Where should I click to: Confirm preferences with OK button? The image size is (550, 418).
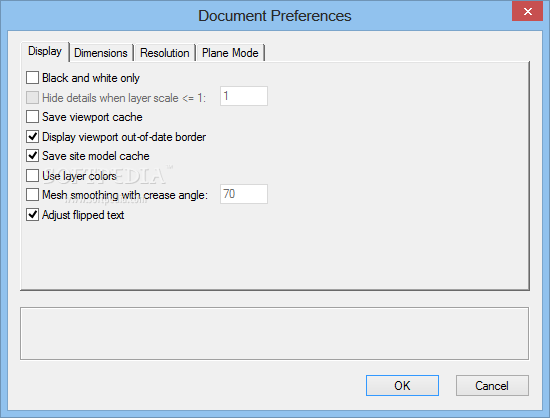click(402, 385)
